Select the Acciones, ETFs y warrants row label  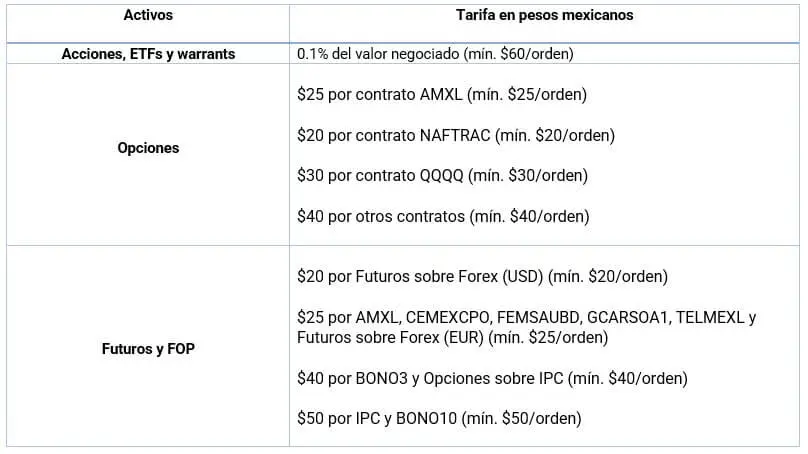point(148,54)
